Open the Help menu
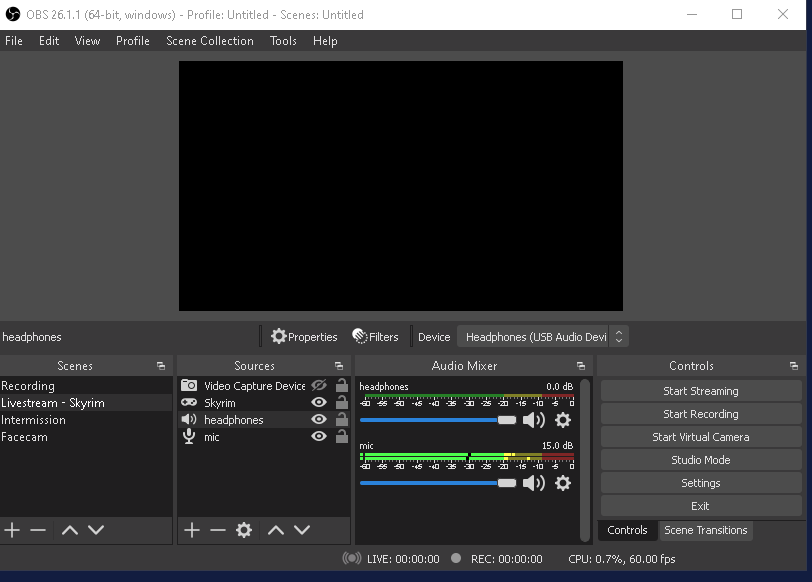This screenshot has width=812, height=582. [325, 41]
